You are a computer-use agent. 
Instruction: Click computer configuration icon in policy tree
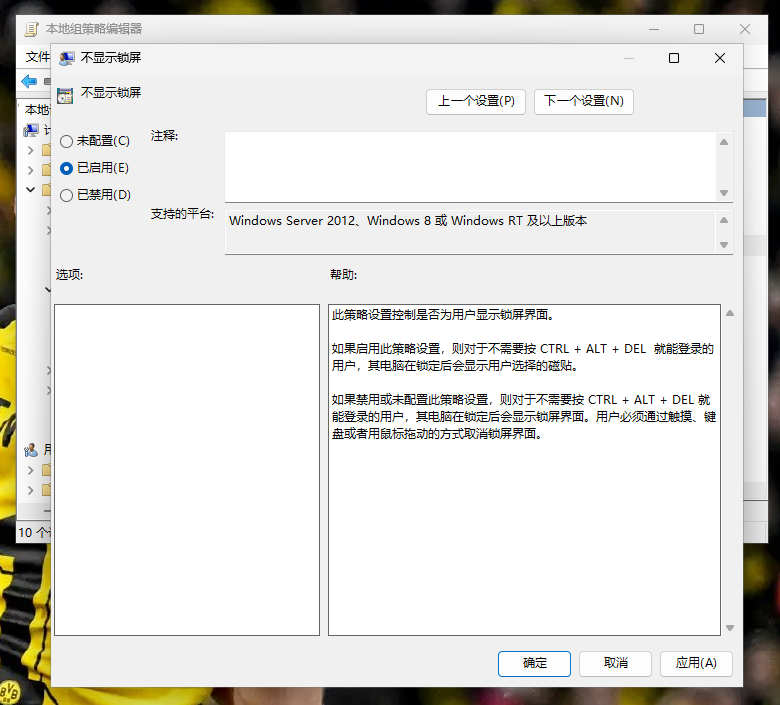[31, 130]
